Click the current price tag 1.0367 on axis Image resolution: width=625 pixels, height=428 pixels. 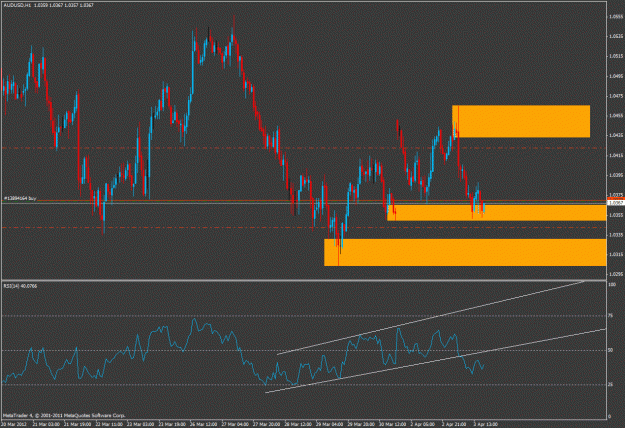coord(615,203)
